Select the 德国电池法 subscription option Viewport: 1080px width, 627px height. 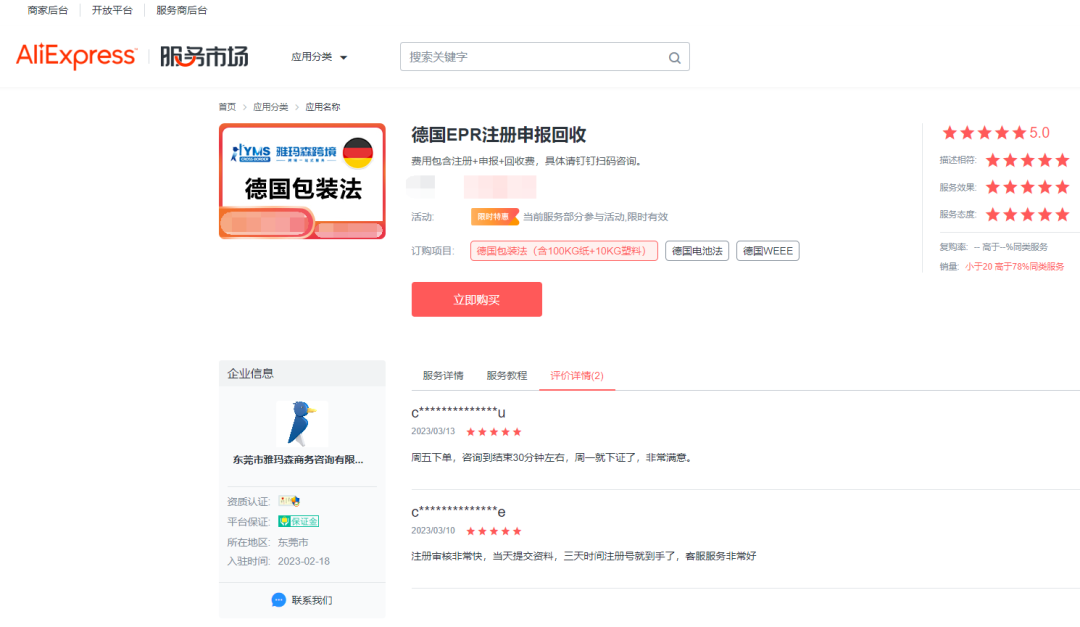696,250
